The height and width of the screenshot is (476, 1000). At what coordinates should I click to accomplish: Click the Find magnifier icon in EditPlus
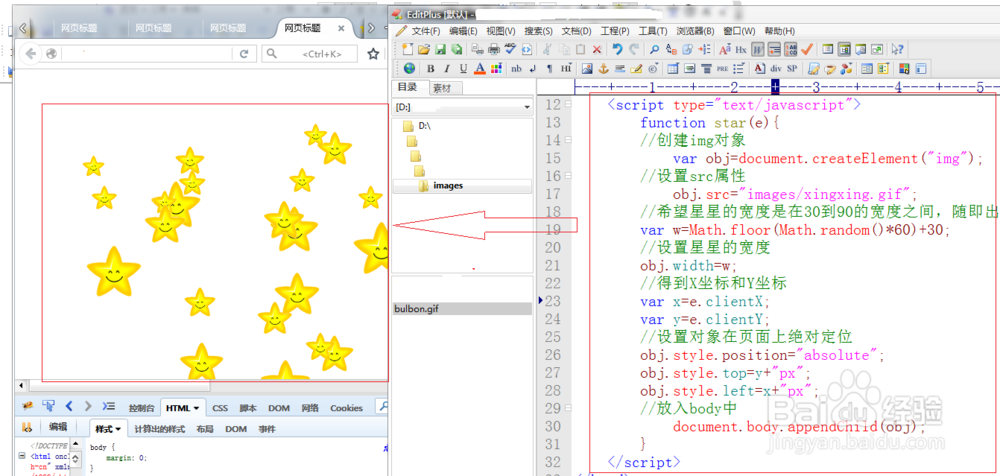point(654,49)
